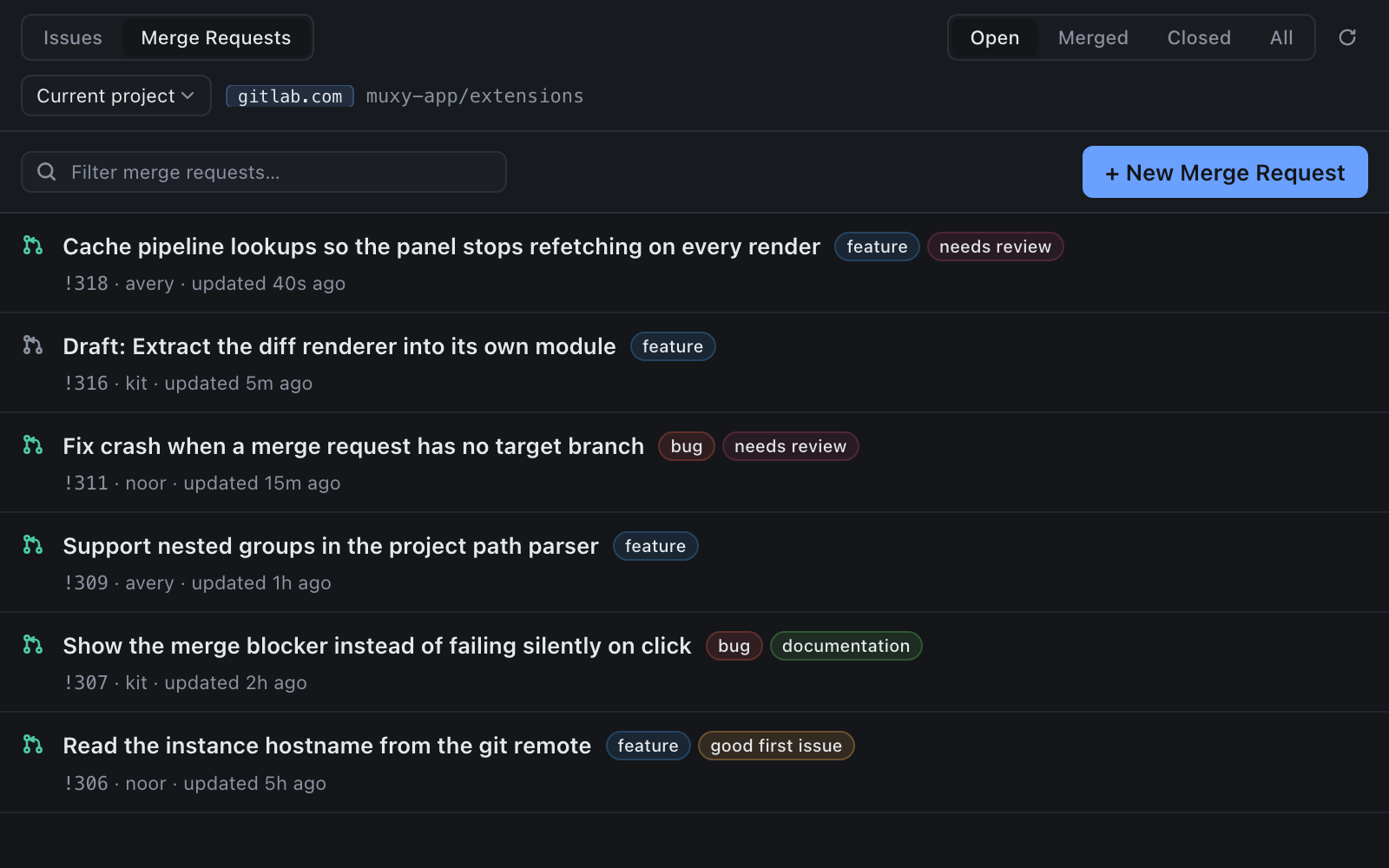Click "!316 · kit · updated 5m ago" text

click(188, 384)
